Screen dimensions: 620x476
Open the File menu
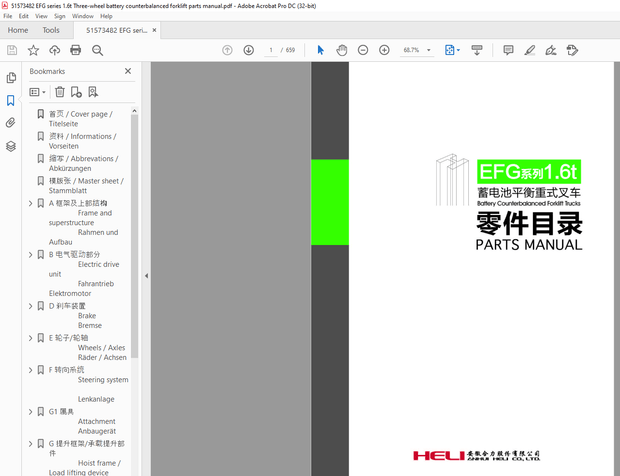coord(8,16)
